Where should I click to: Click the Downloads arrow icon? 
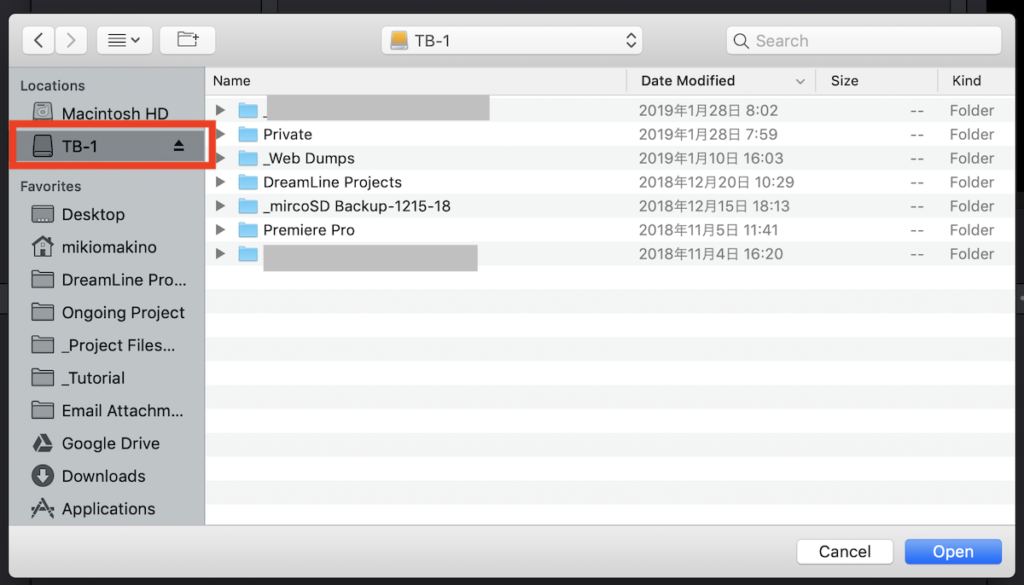(42, 475)
